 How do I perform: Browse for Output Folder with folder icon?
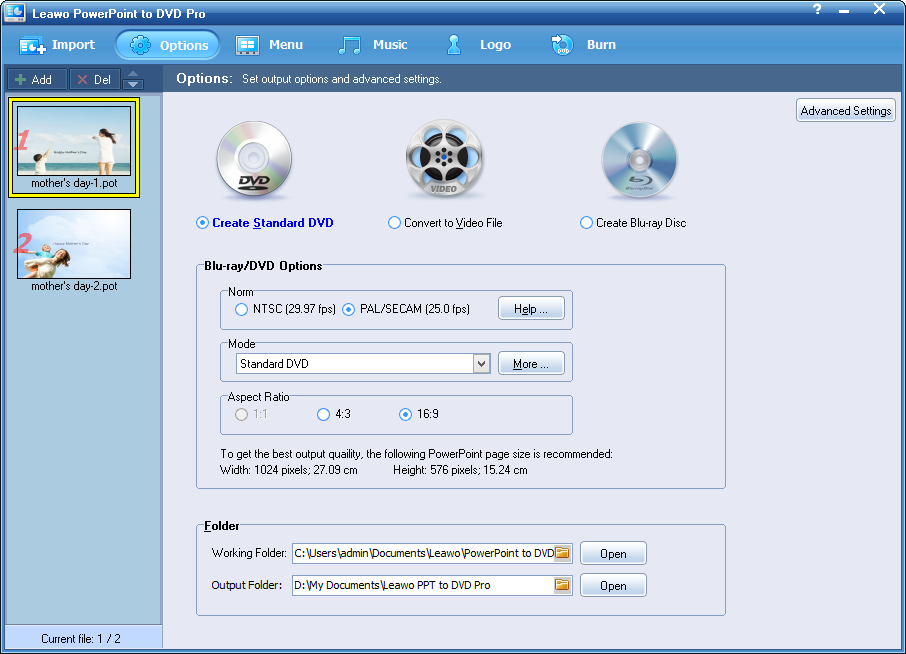coord(562,585)
